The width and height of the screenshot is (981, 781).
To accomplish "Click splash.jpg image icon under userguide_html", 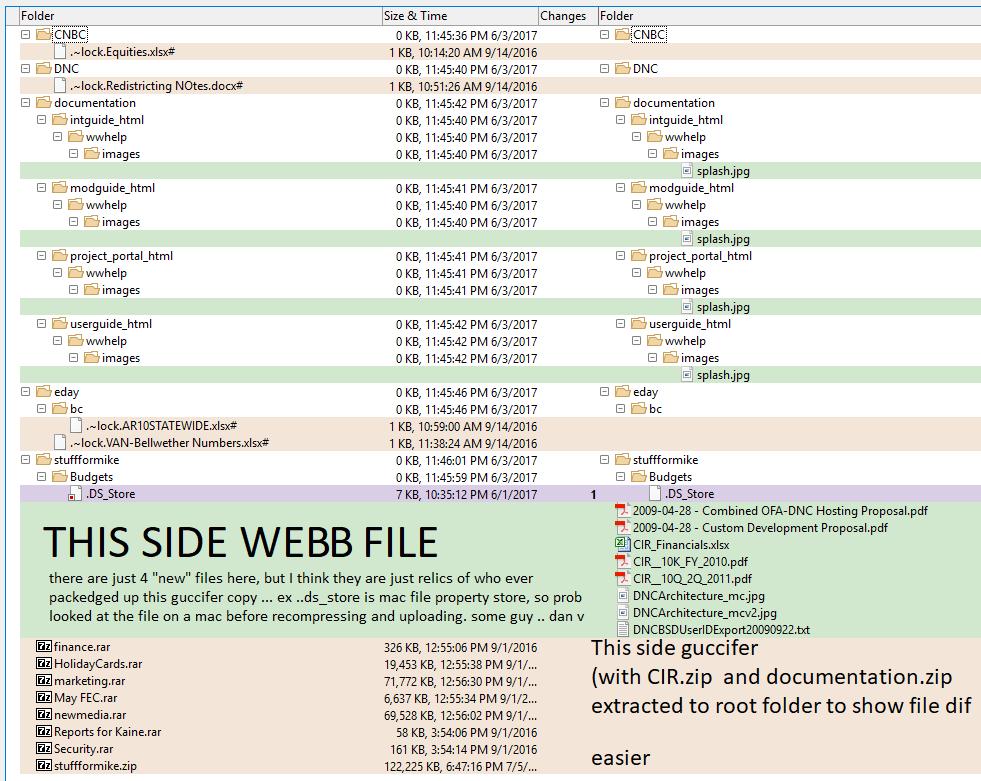I will [x=687, y=374].
